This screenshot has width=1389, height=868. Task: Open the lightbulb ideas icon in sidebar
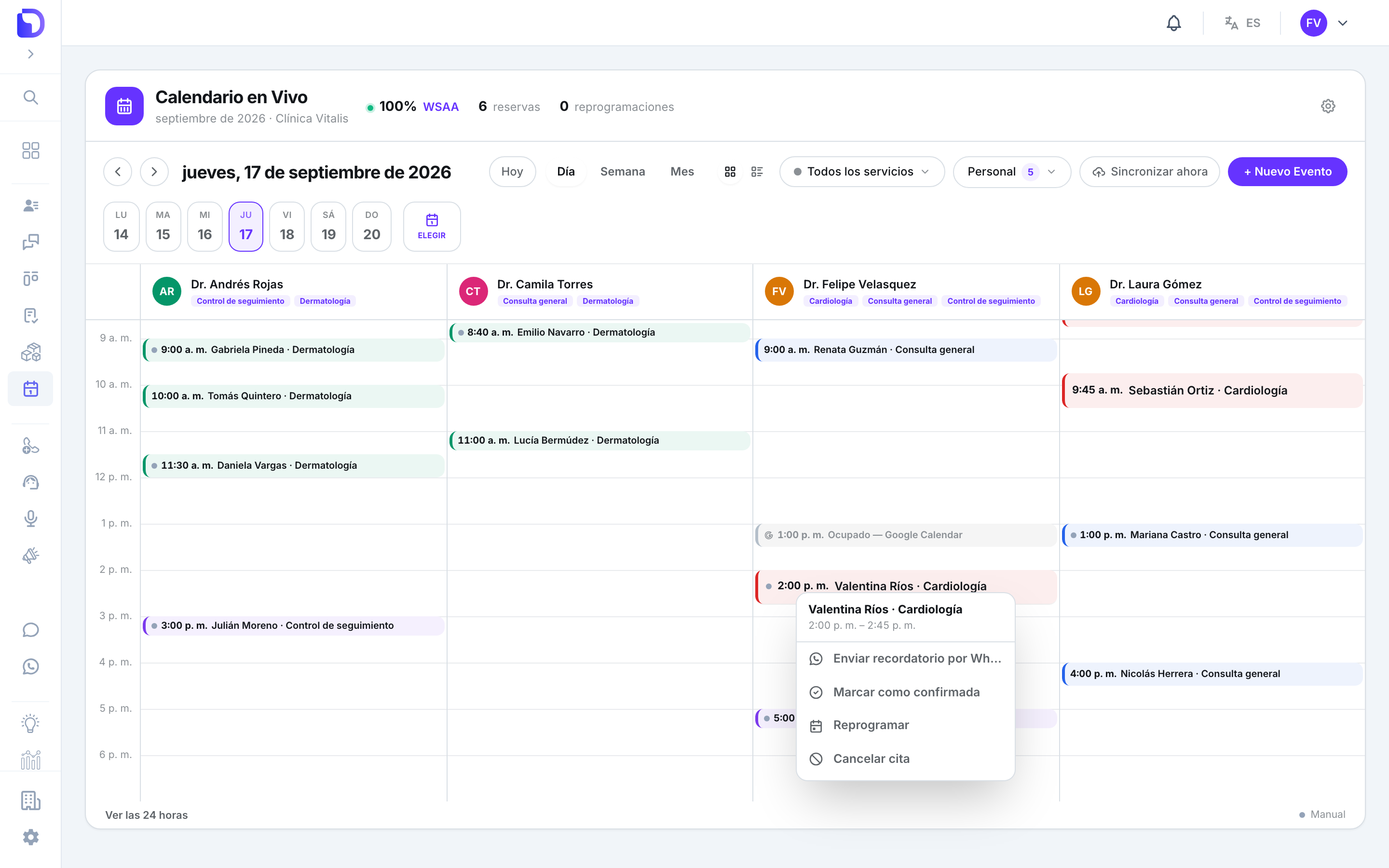pos(30,723)
